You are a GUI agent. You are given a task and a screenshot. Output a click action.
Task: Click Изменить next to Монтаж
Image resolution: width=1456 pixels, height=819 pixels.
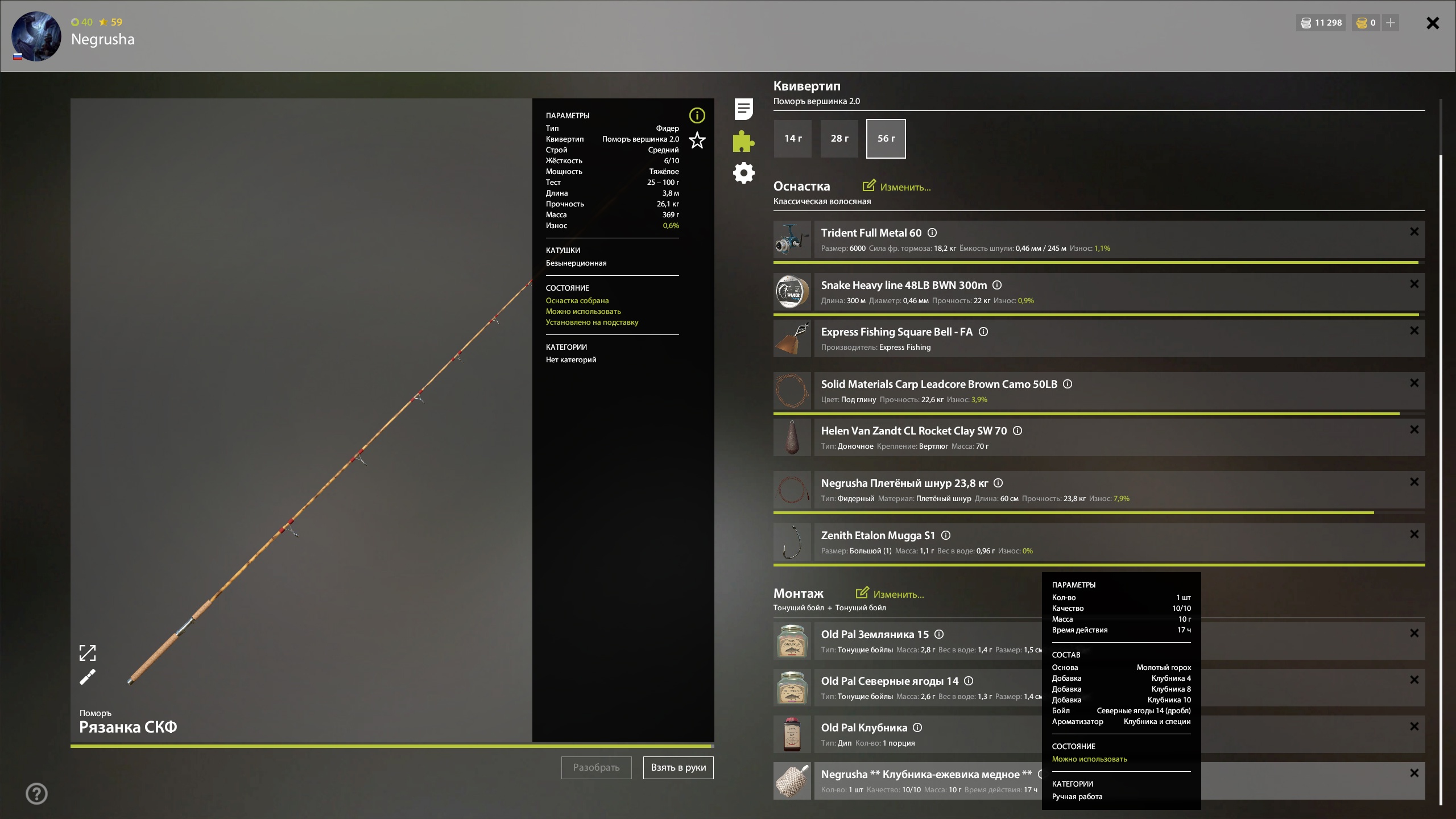click(x=890, y=594)
